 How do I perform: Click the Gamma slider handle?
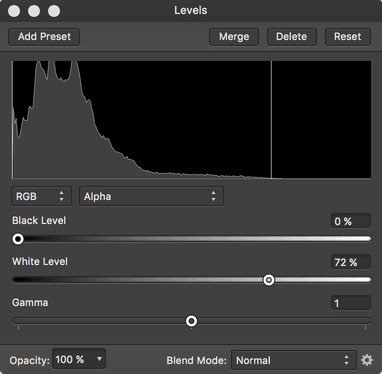pyautogui.click(x=191, y=321)
